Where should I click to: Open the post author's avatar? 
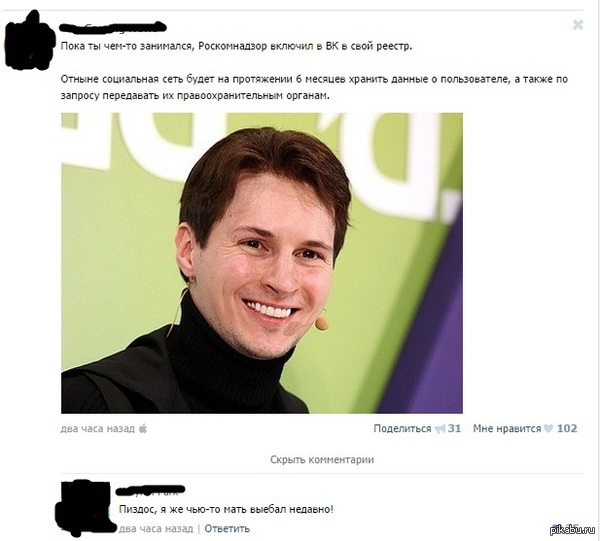click(30, 41)
